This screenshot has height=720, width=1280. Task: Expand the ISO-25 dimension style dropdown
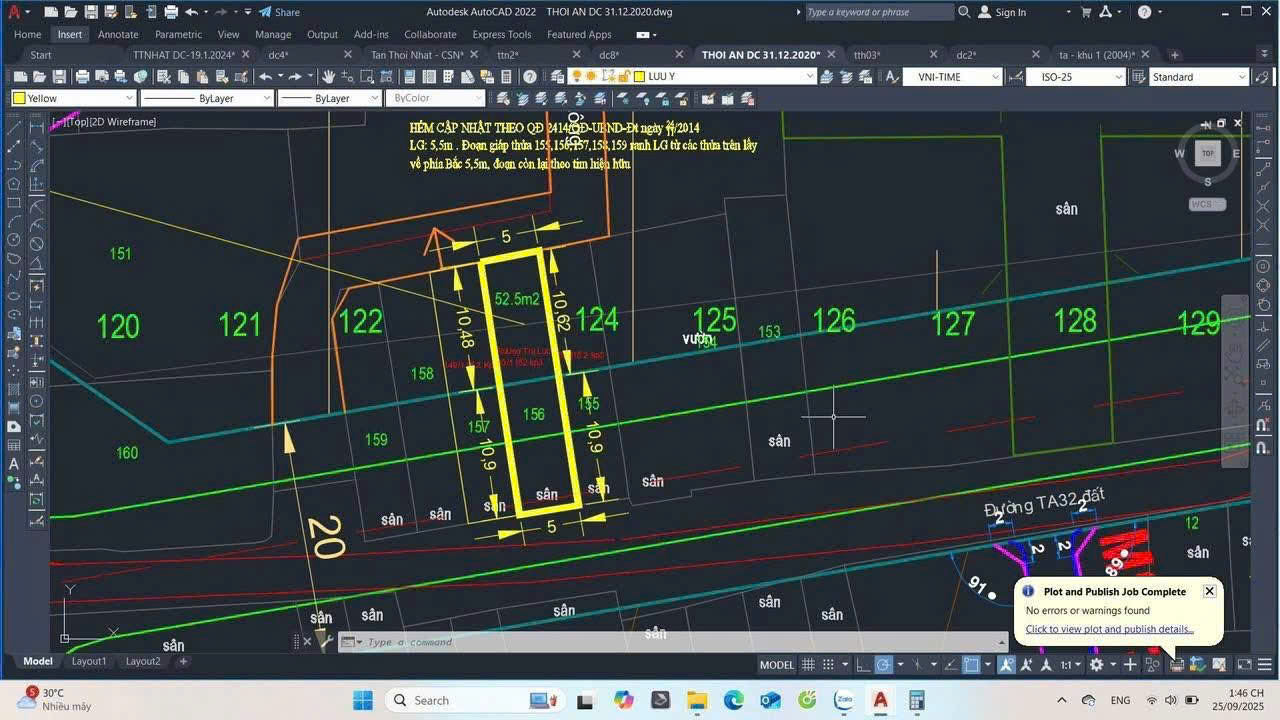1119,77
